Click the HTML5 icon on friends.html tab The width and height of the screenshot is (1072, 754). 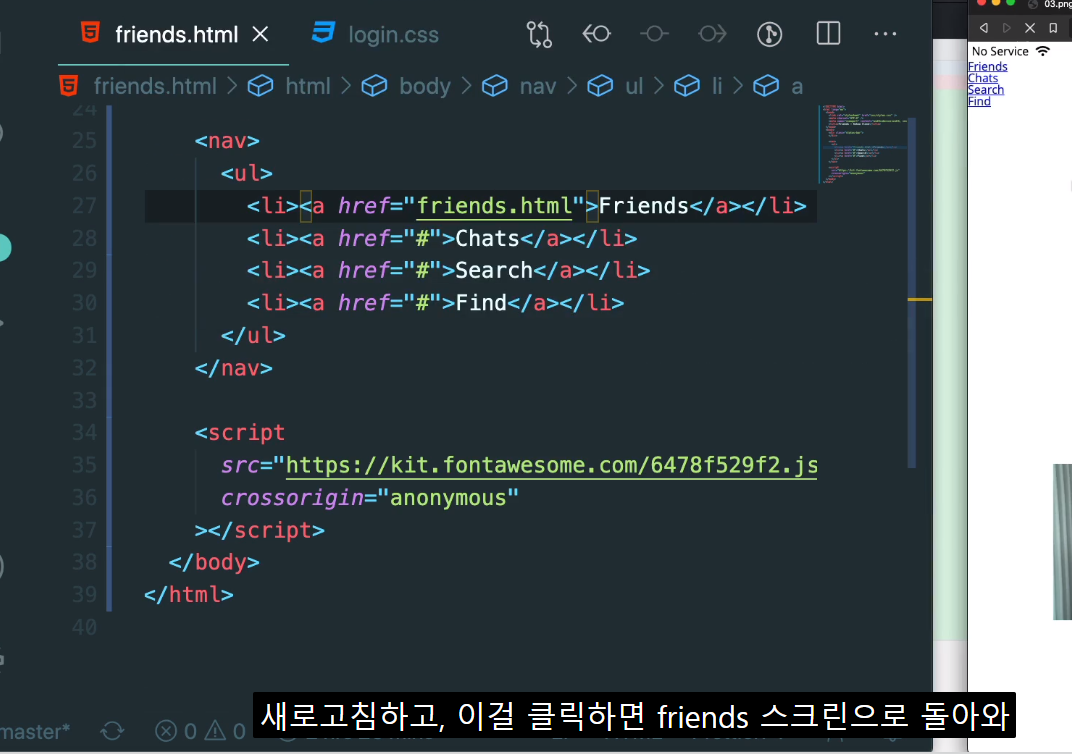pos(90,32)
